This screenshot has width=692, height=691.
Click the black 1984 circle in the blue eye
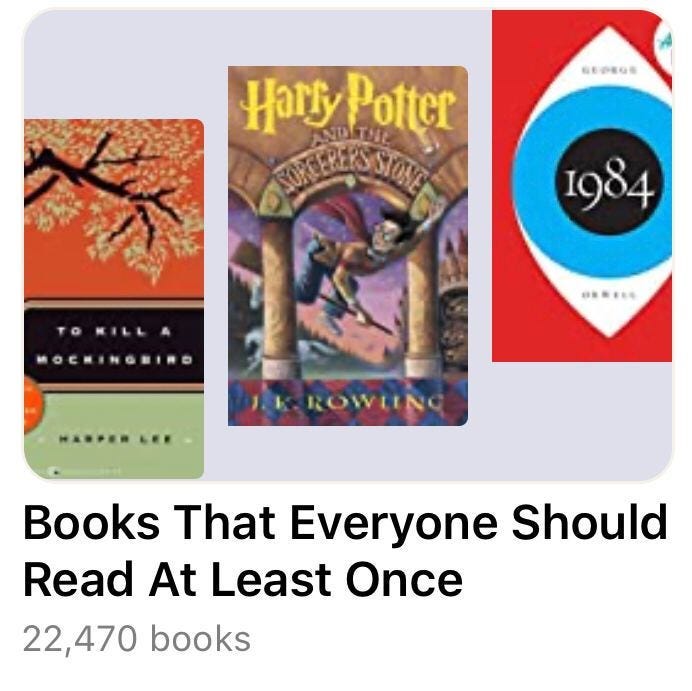tap(609, 182)
